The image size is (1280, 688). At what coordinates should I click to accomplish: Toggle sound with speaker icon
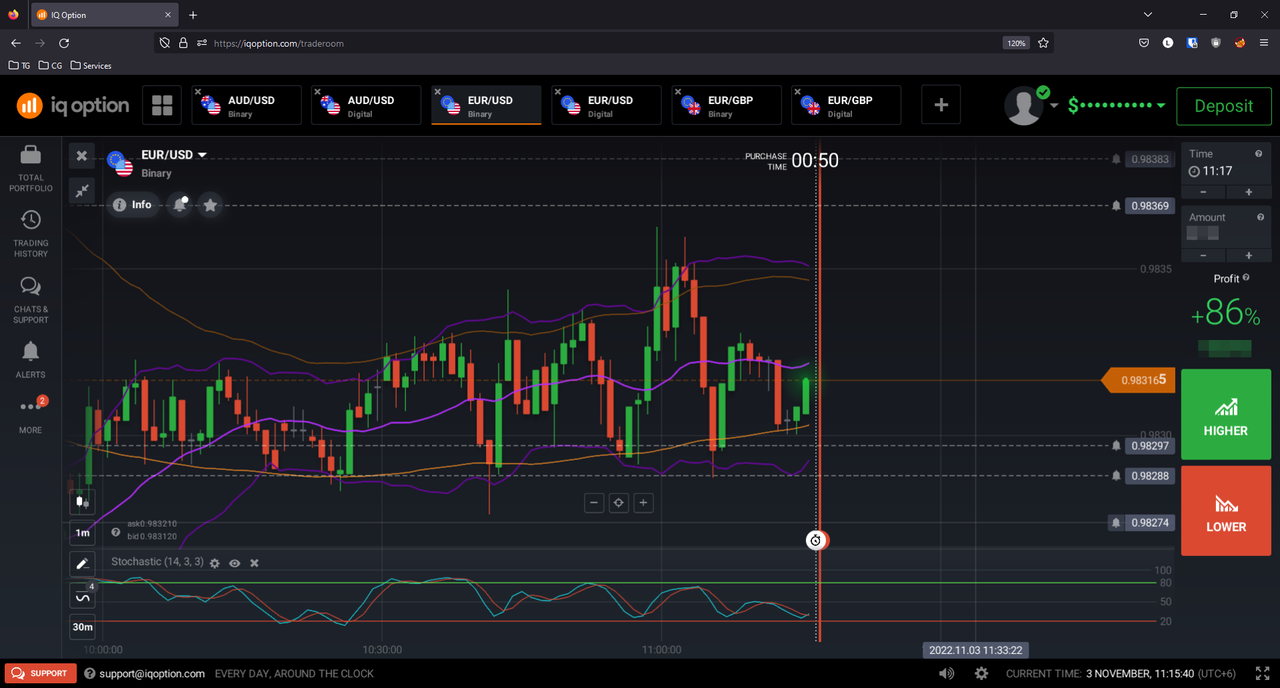click(946, 673)
